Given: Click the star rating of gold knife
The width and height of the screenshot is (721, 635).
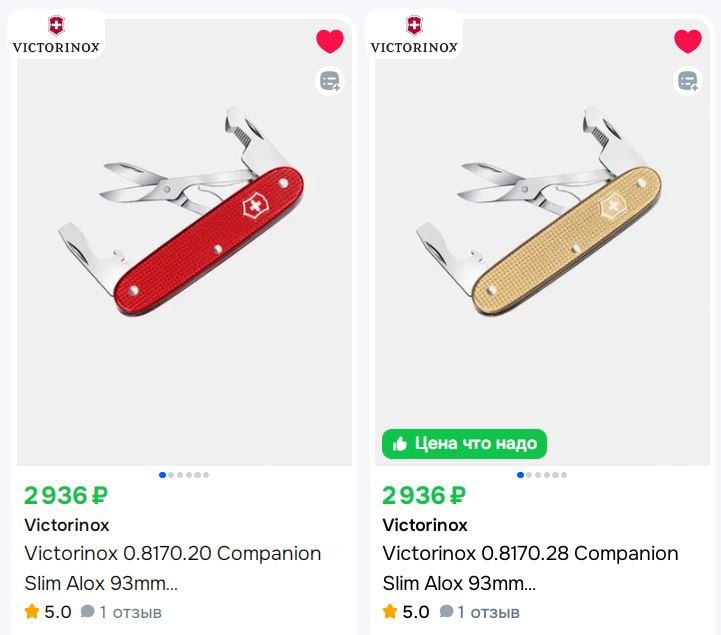Looking at the screenshot, I should [x=405, y=612].
